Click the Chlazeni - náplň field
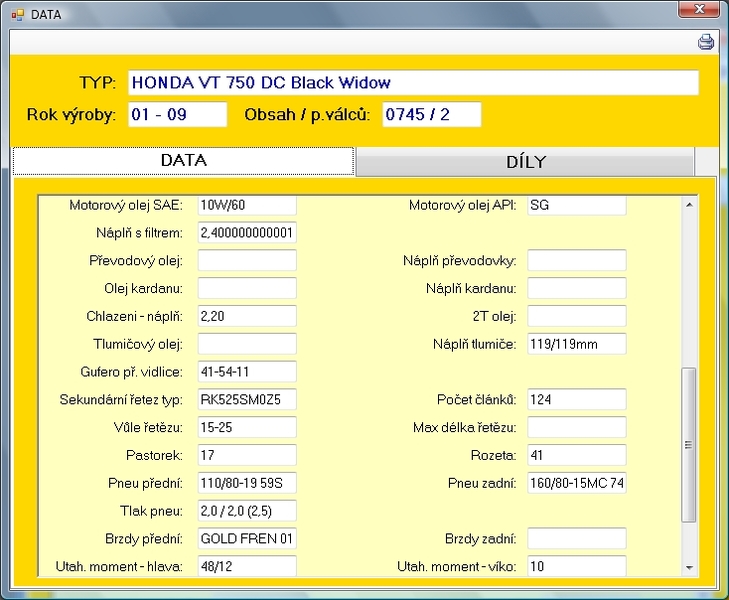The height and width of the screenshot is (600, 729). 247,316
